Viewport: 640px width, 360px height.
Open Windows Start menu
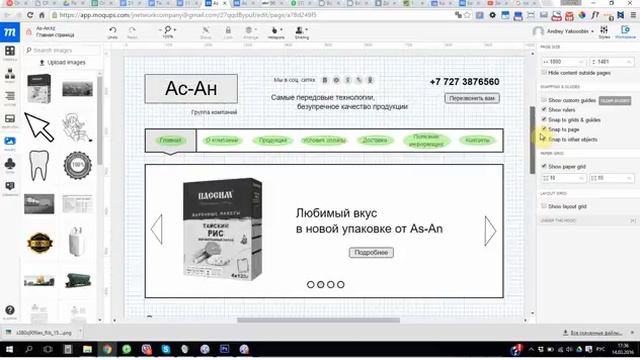[9, 349]
